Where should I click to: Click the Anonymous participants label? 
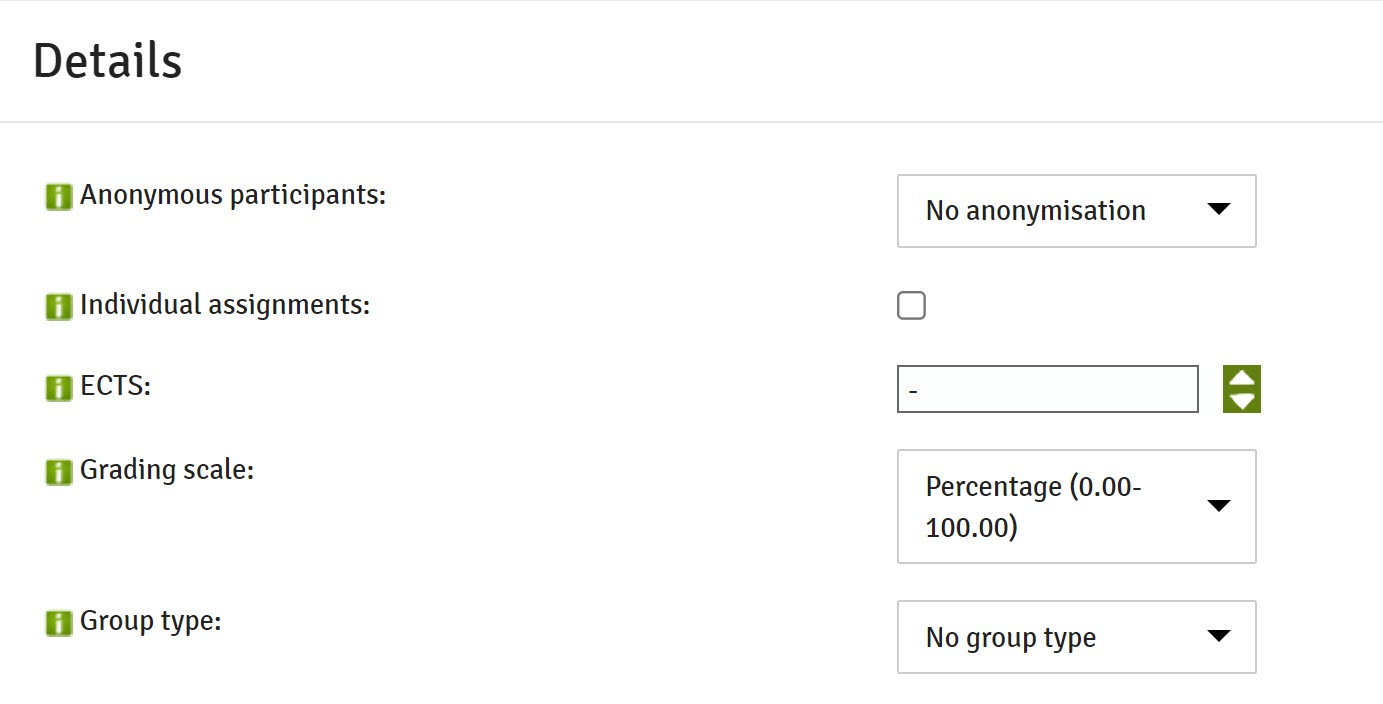pyautogui.click(x=233, y=195)
